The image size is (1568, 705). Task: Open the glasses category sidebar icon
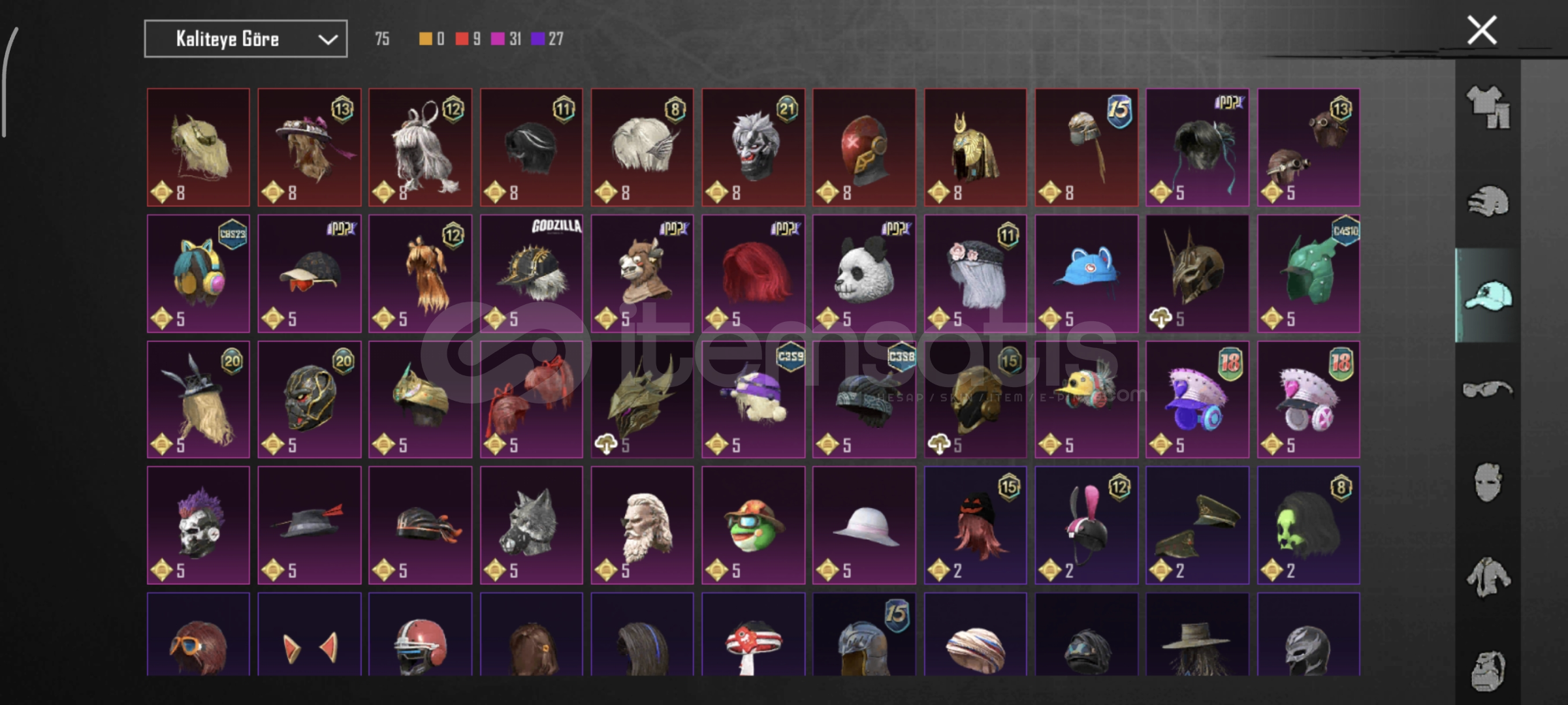click(1488, 390)
